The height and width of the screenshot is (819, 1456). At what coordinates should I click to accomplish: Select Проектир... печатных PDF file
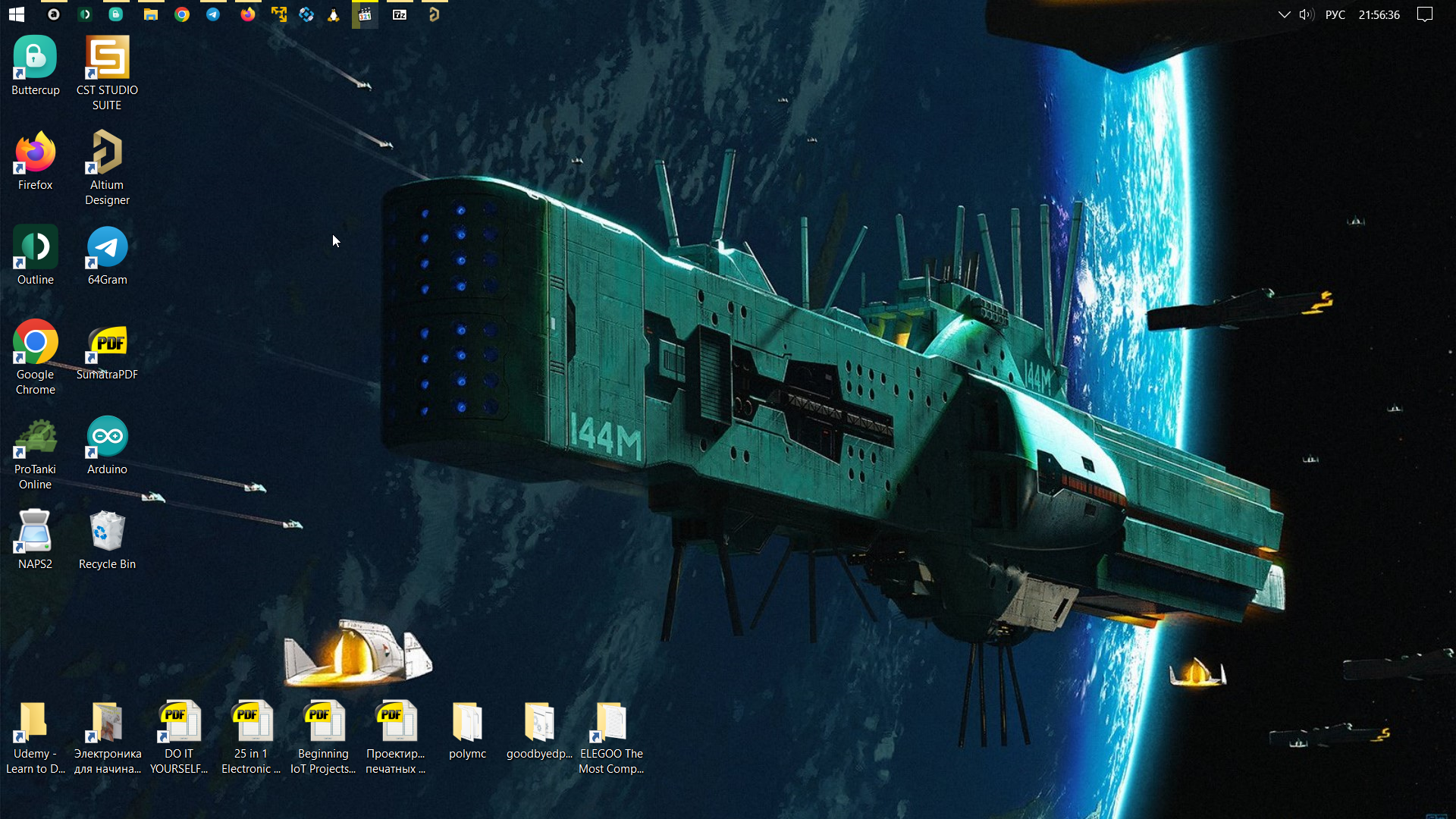pyautogui.click(x=395, y=737)
